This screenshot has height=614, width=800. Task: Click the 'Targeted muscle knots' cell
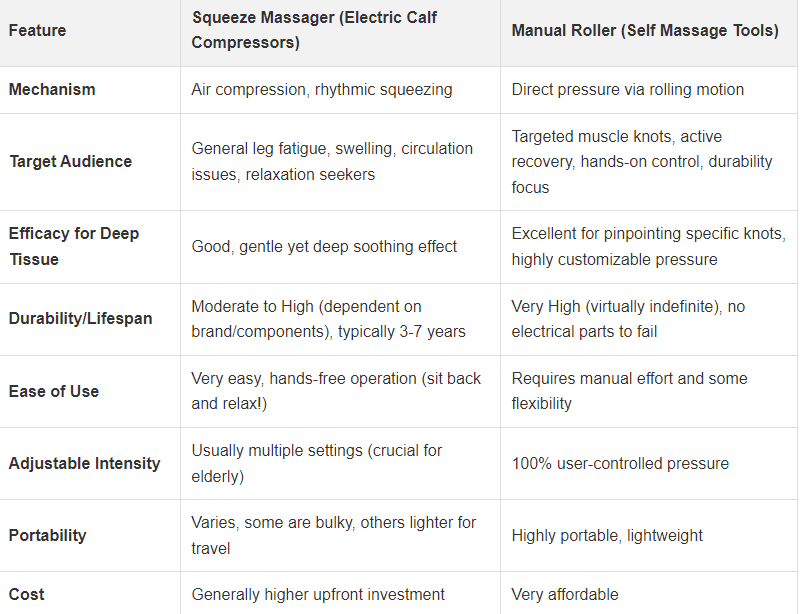(641, 161)
